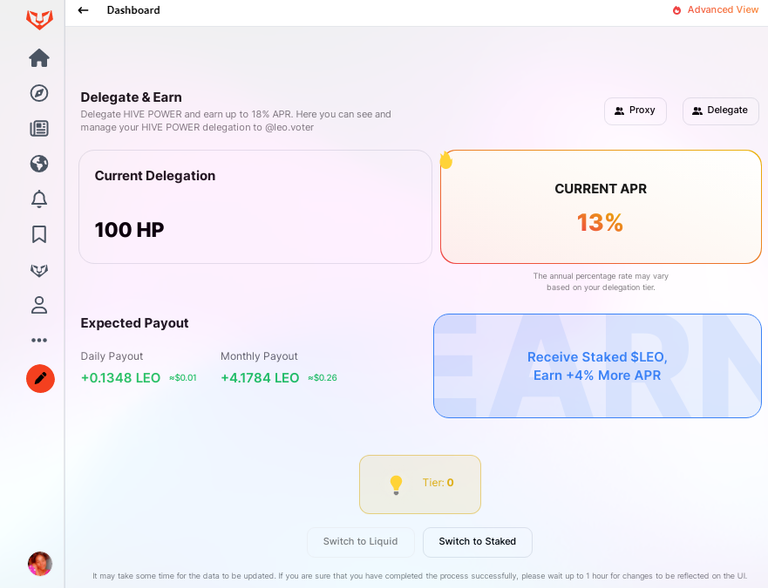
Task: Click the Receive Staked $LEO banner
Action: [x=598, y=366]
